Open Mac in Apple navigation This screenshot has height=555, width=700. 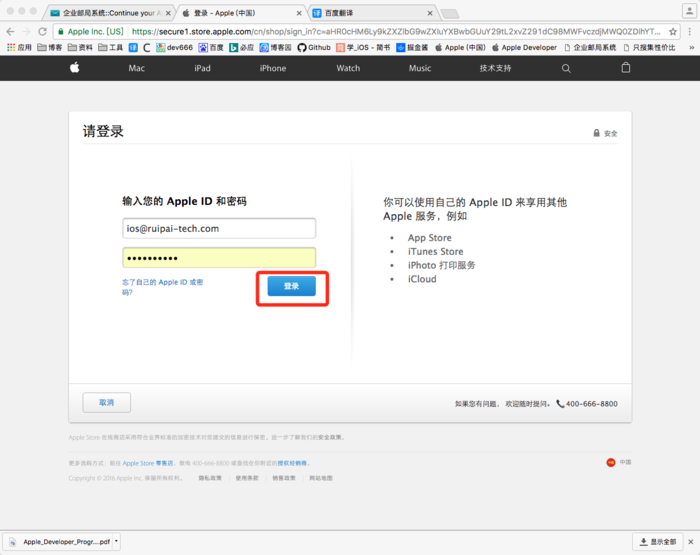(x=137, y=68)
